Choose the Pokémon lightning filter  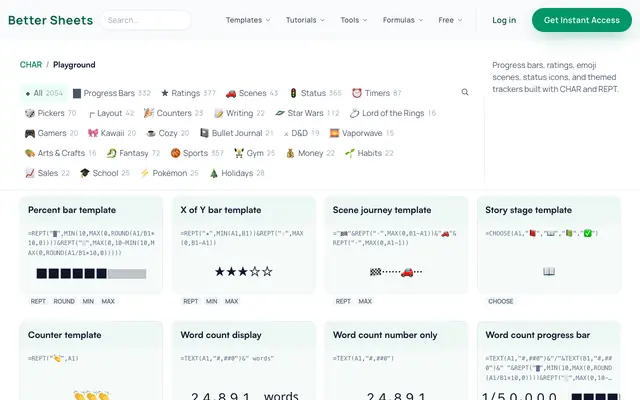(x=169, y=173)
